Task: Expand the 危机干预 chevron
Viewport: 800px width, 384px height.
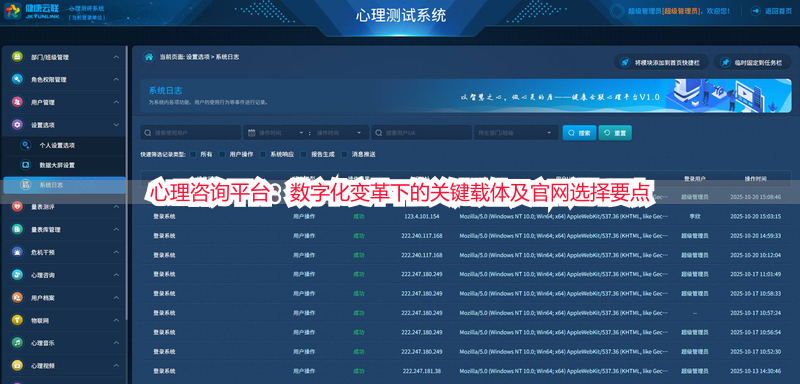Action: coord(116,252)
